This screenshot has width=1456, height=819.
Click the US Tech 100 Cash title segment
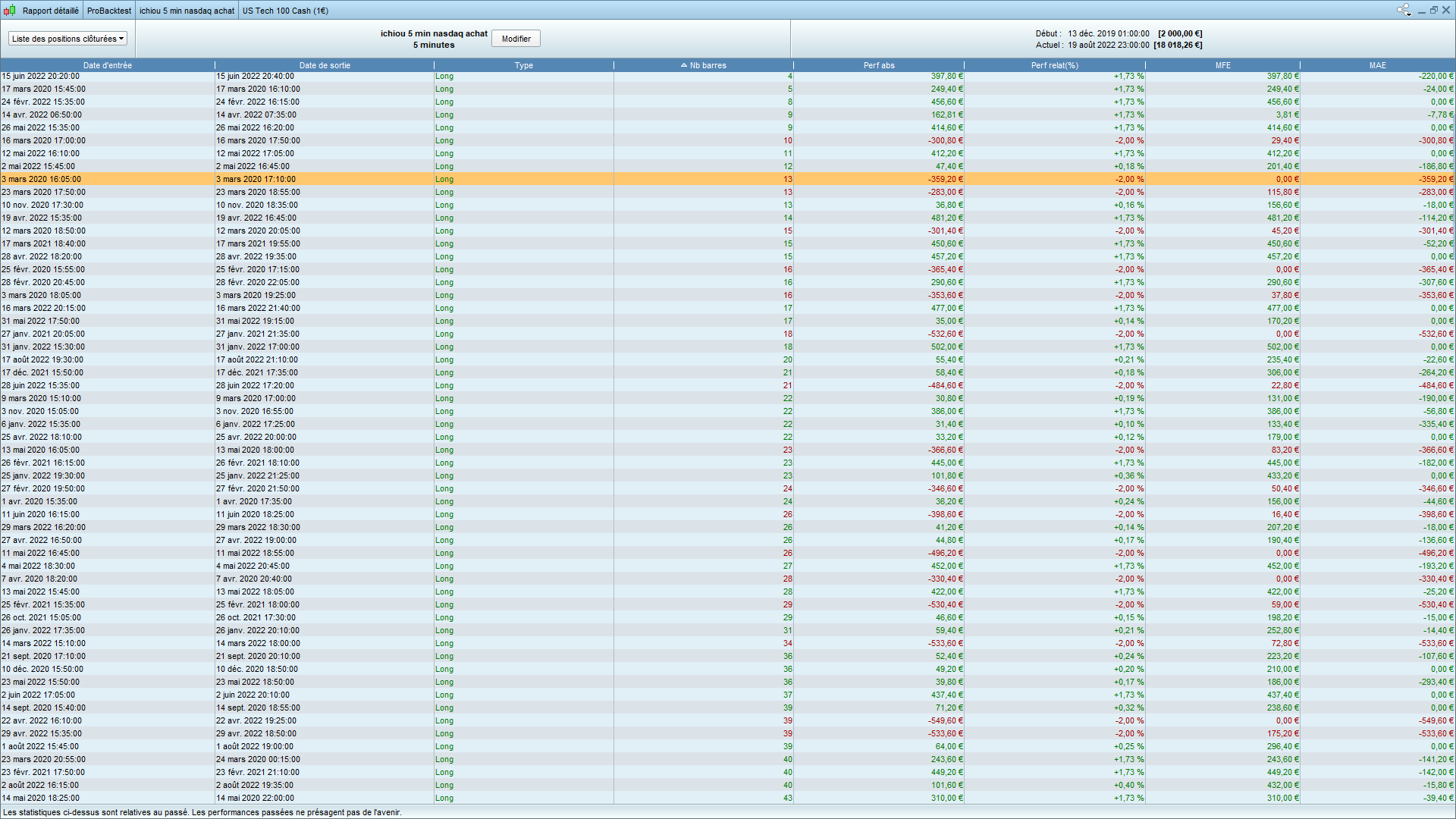(285, 11)
